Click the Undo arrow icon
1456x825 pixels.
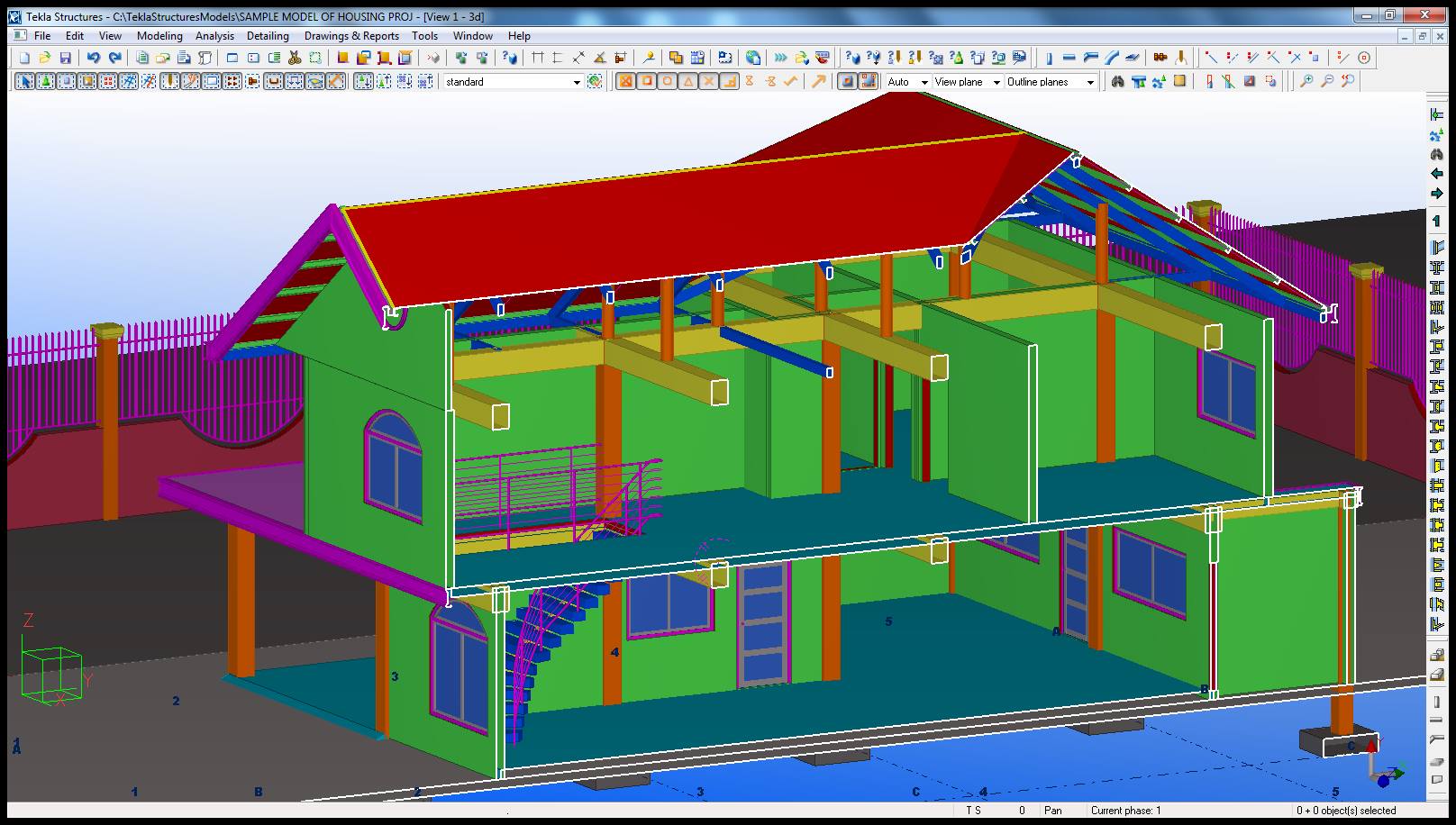tap(93, 58)
